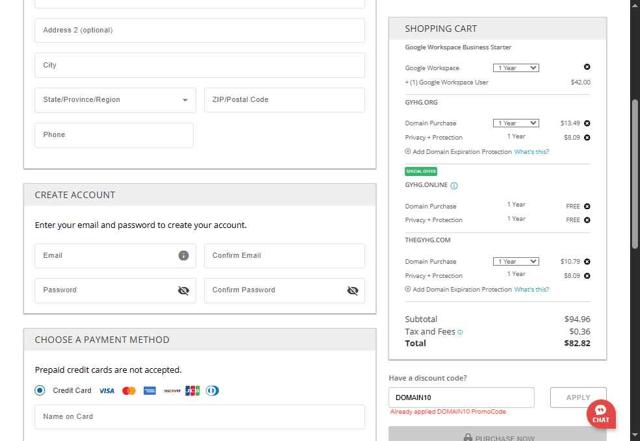This screenshot has width=640, height=441.
Task: Click What's this? link under THEGYHG.COM
Action: pyautogui.click(x=531, y=290)
